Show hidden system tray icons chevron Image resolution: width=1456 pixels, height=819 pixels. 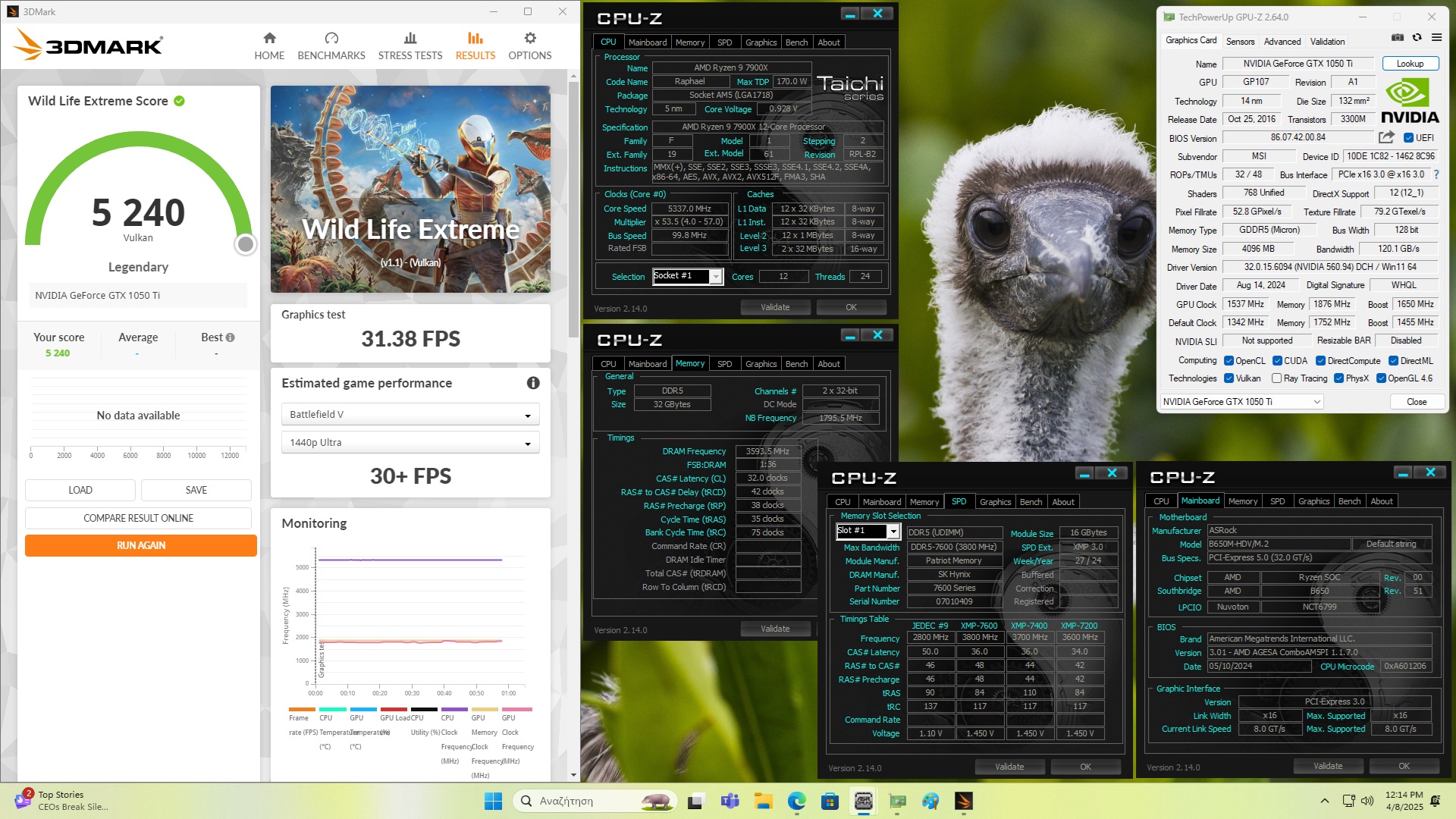[x=1325, y=801]
